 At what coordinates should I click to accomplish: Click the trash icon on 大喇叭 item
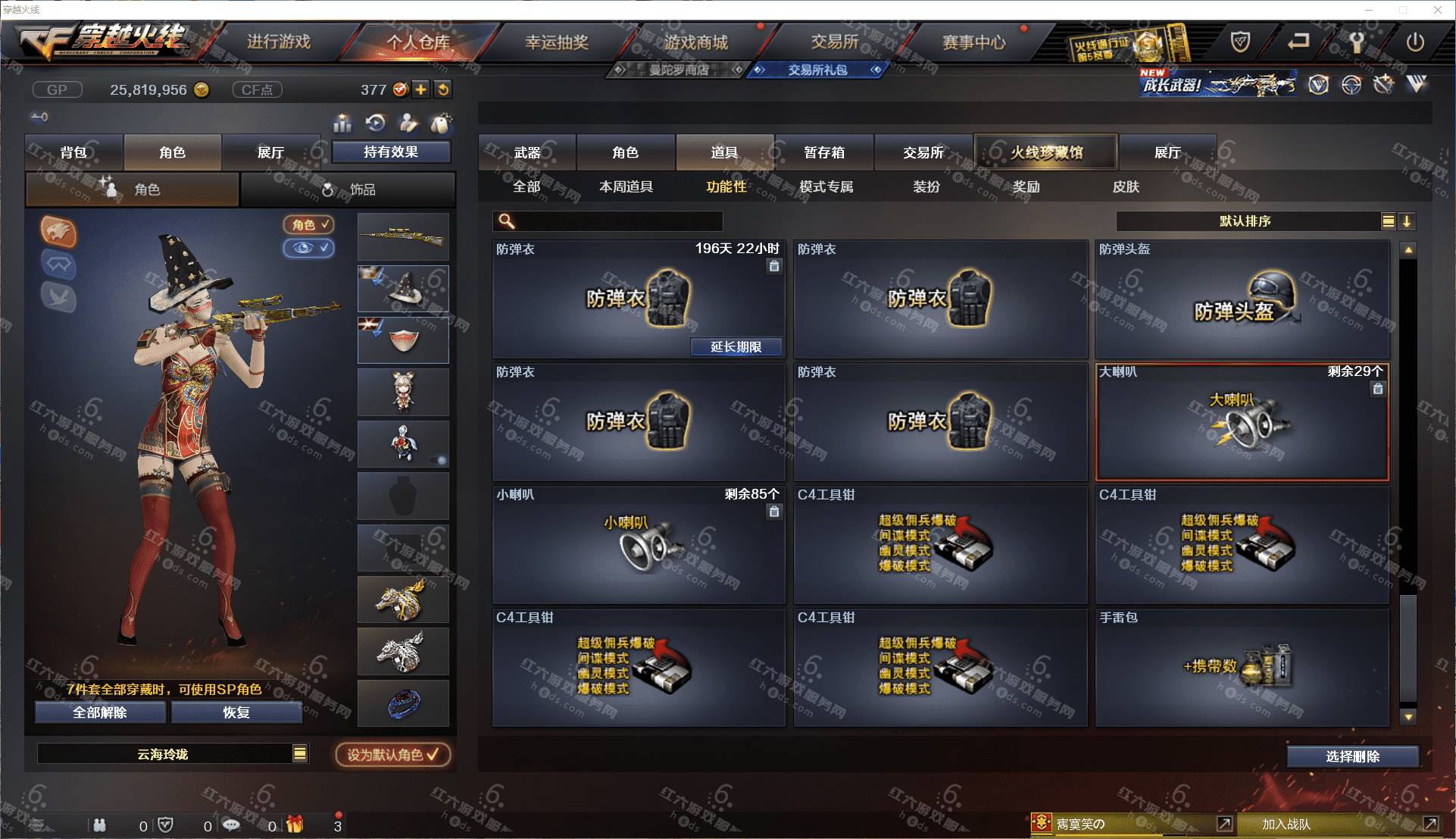1378,389
